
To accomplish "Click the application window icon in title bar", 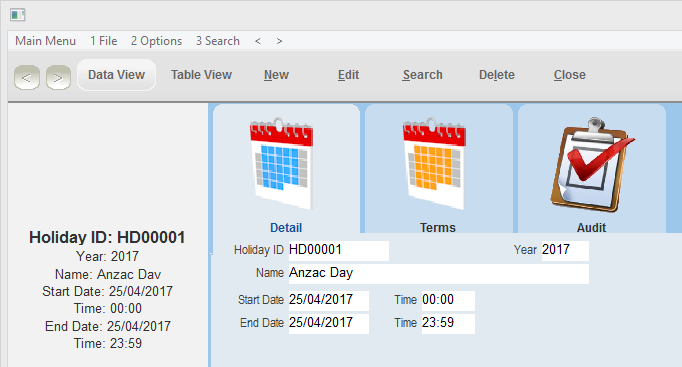I will tap(18, 15).
